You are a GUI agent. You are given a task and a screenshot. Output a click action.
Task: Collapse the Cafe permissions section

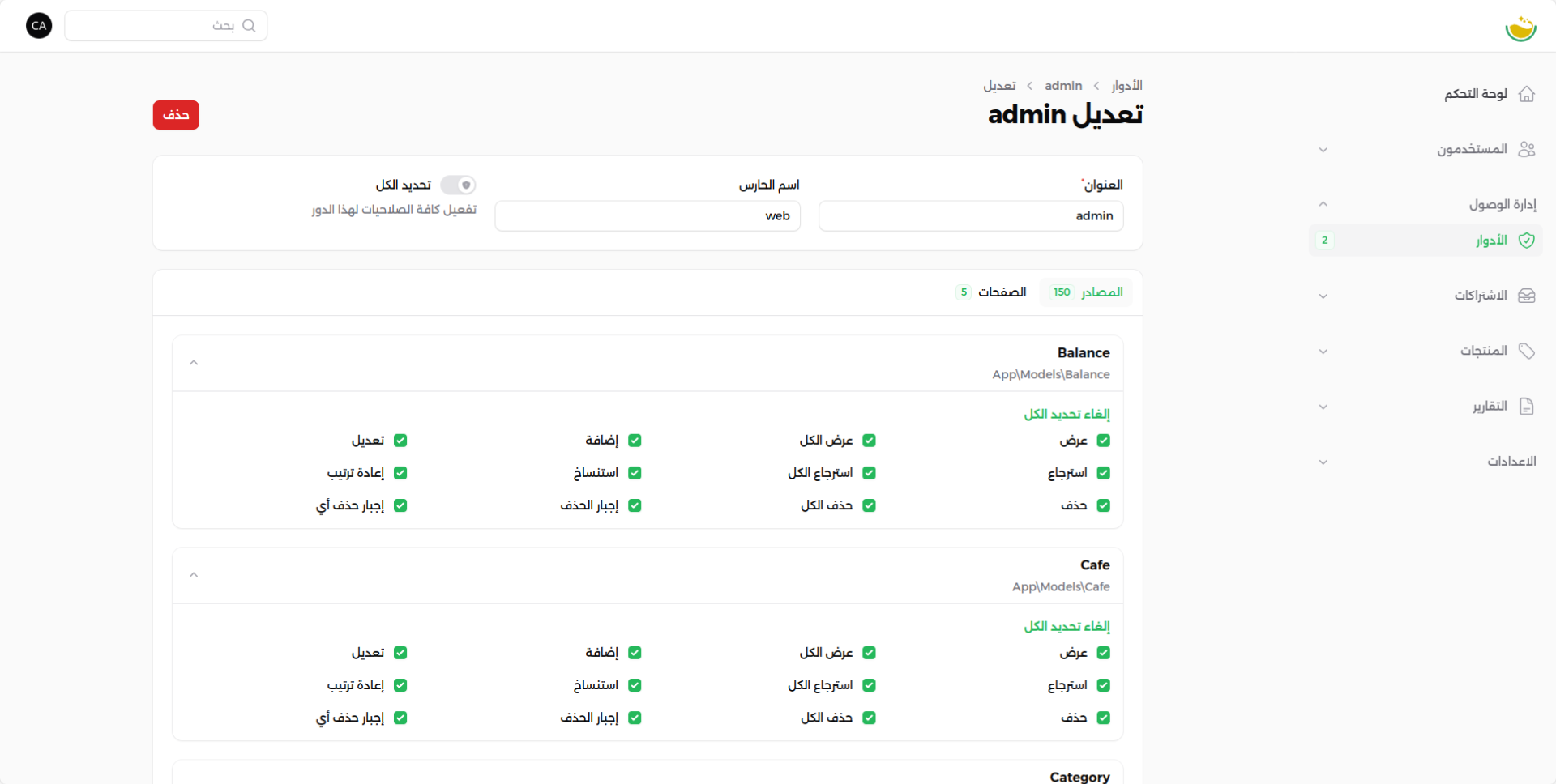coord(194,575)
